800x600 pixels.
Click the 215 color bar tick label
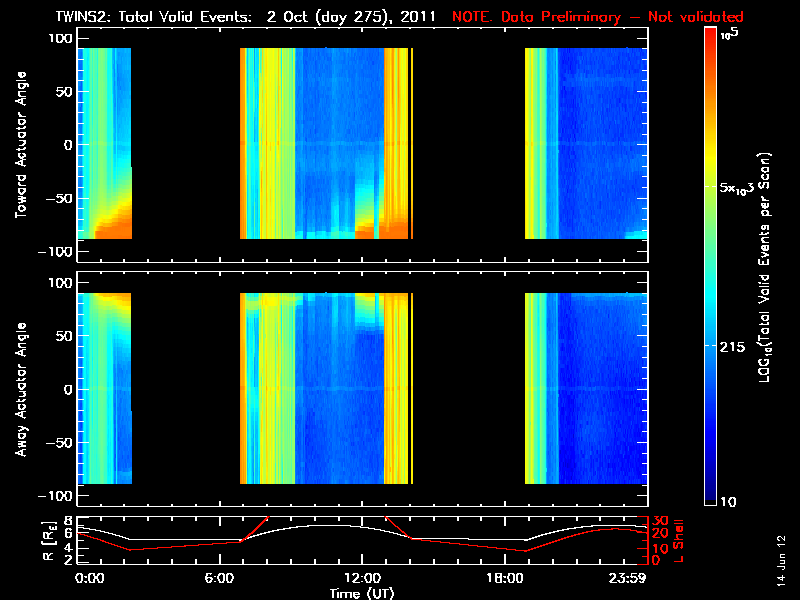tap(732, 347)
